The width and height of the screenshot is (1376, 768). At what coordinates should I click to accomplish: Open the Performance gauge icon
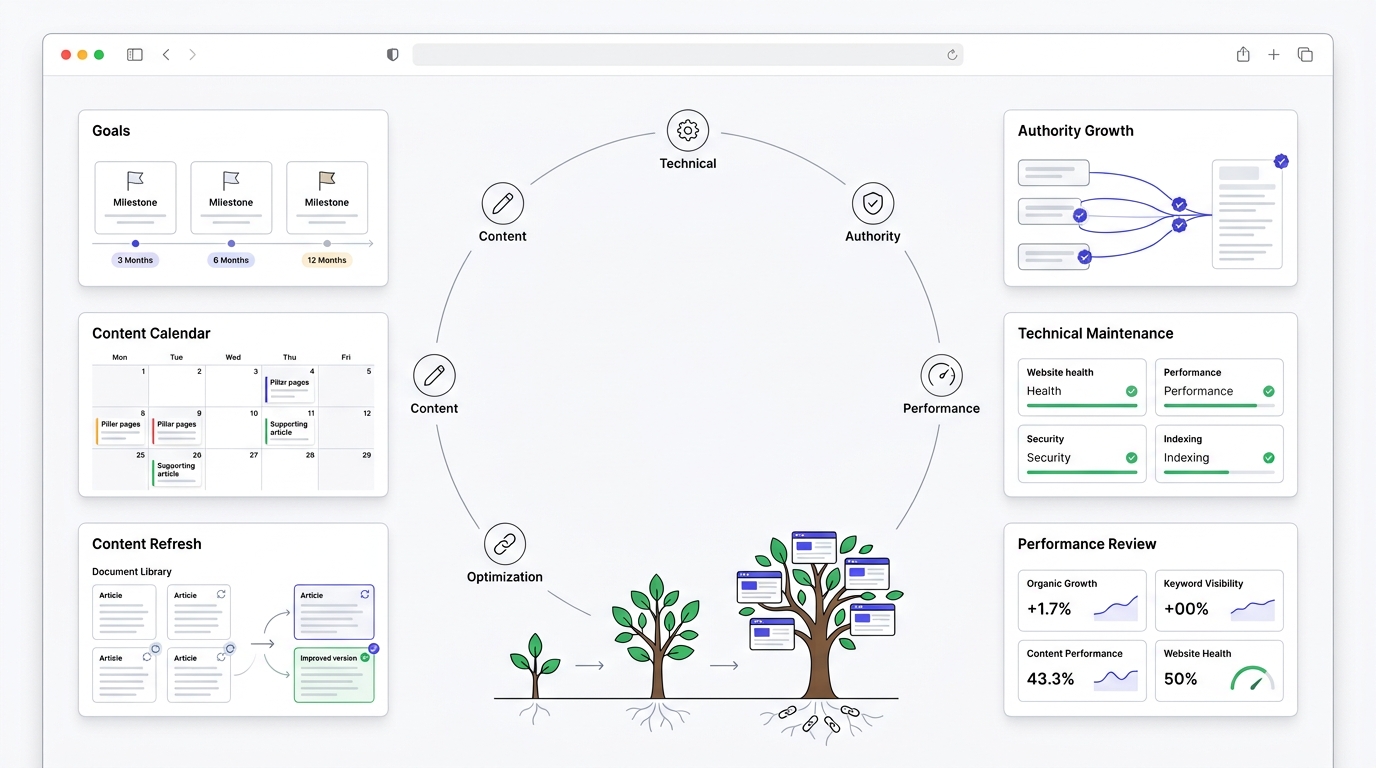click(941, 375)
